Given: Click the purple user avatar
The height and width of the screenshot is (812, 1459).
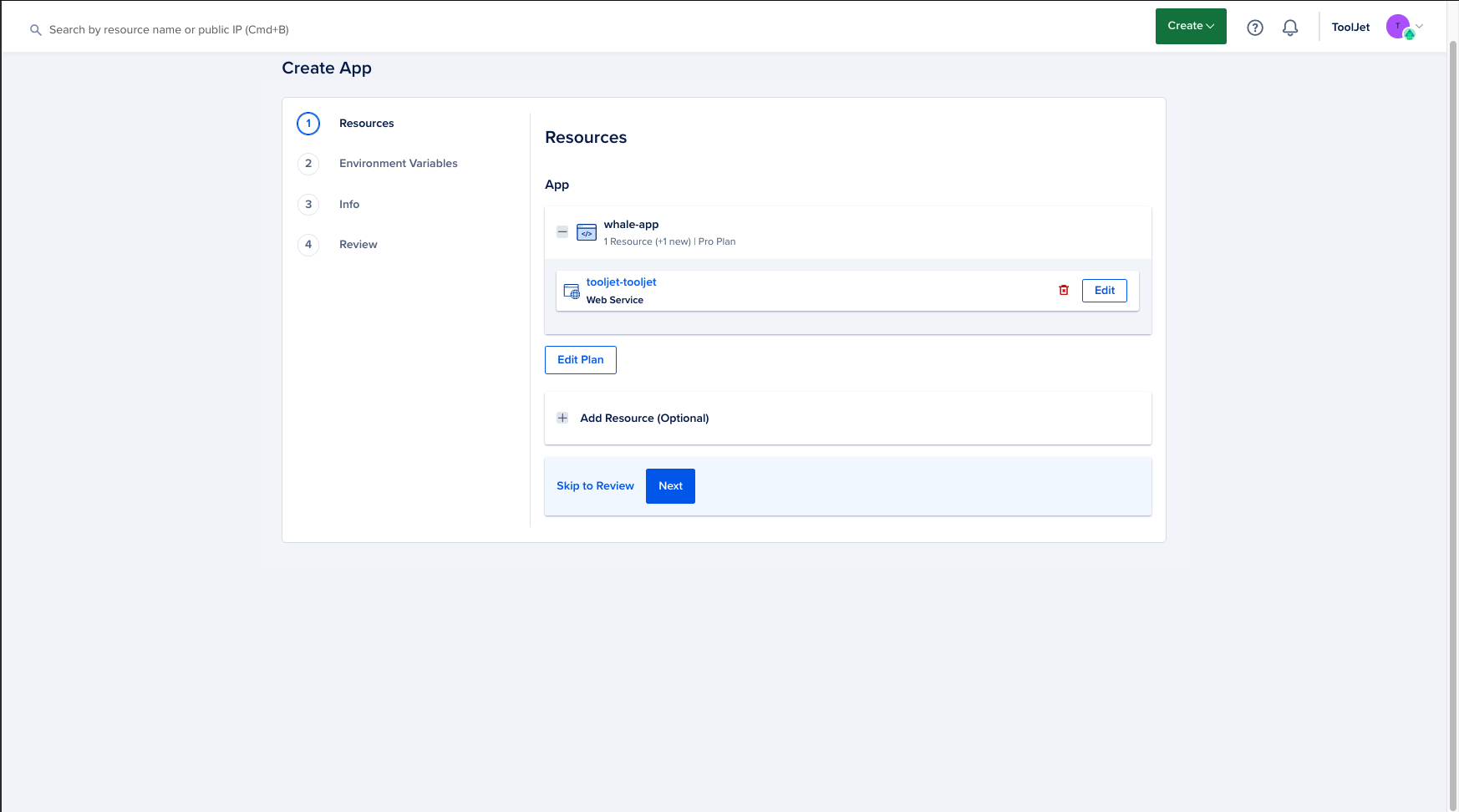Looking at the screenshot, I should pyautogui.click(x=1398, y=27).
